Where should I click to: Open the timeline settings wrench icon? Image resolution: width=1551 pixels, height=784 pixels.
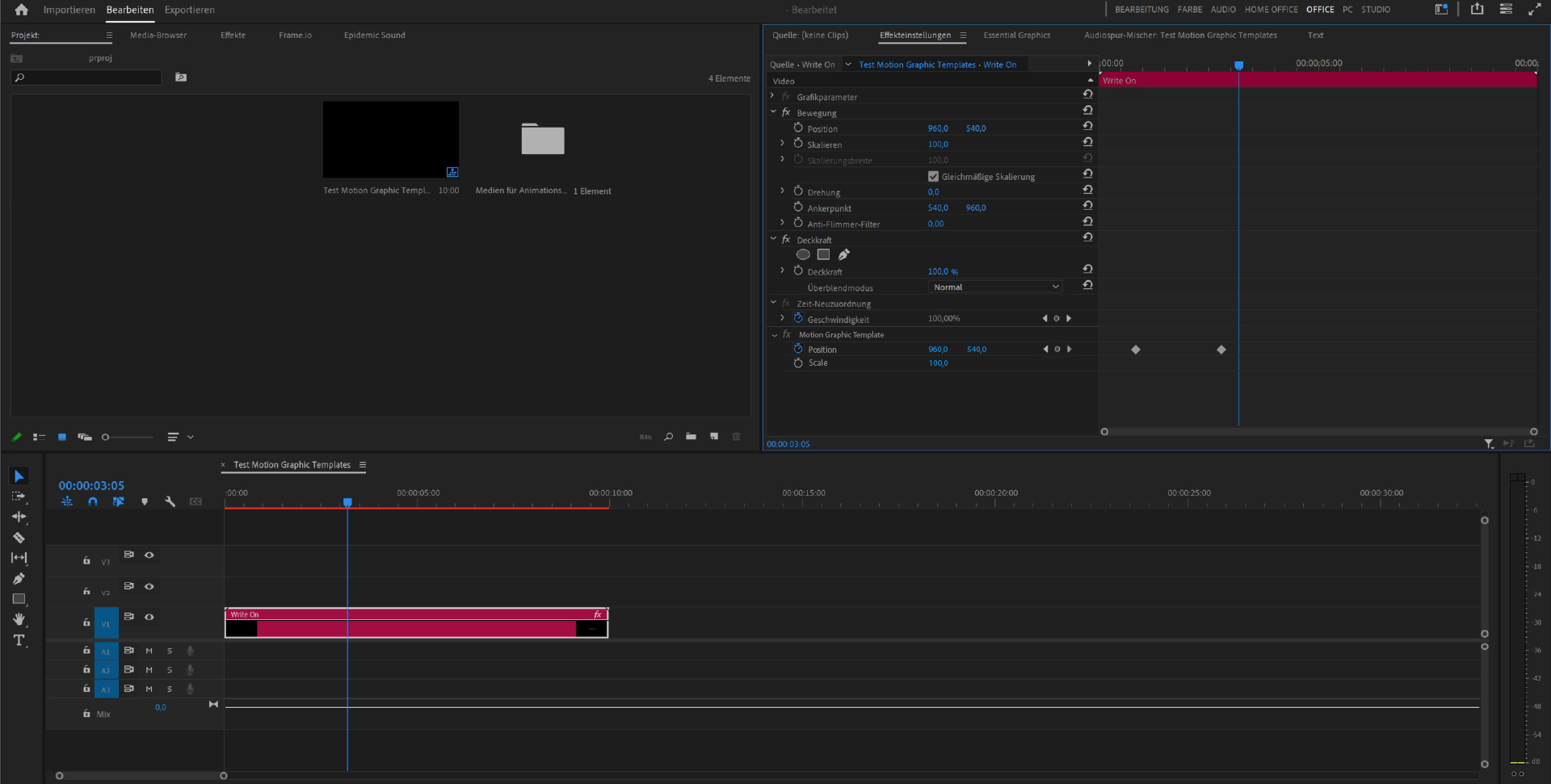170,501
